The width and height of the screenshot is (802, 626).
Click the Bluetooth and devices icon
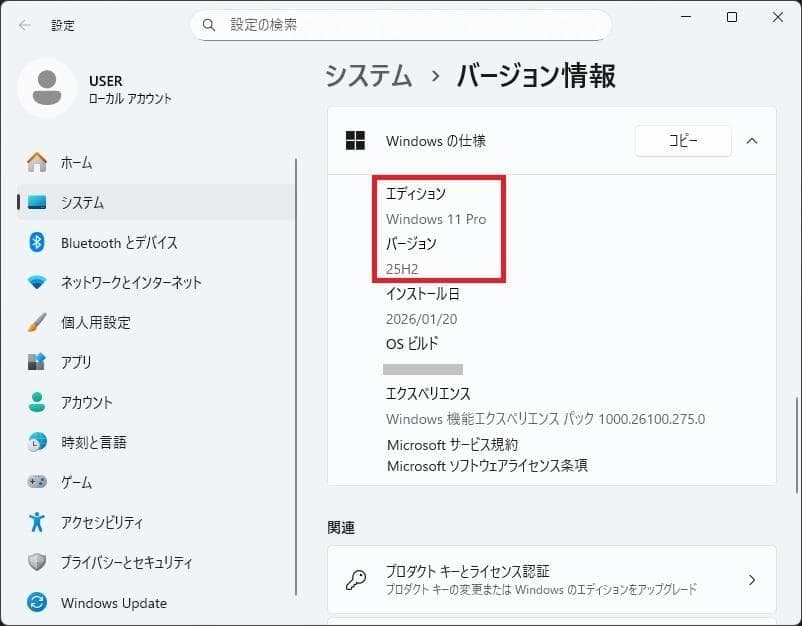tap(37, 242)
